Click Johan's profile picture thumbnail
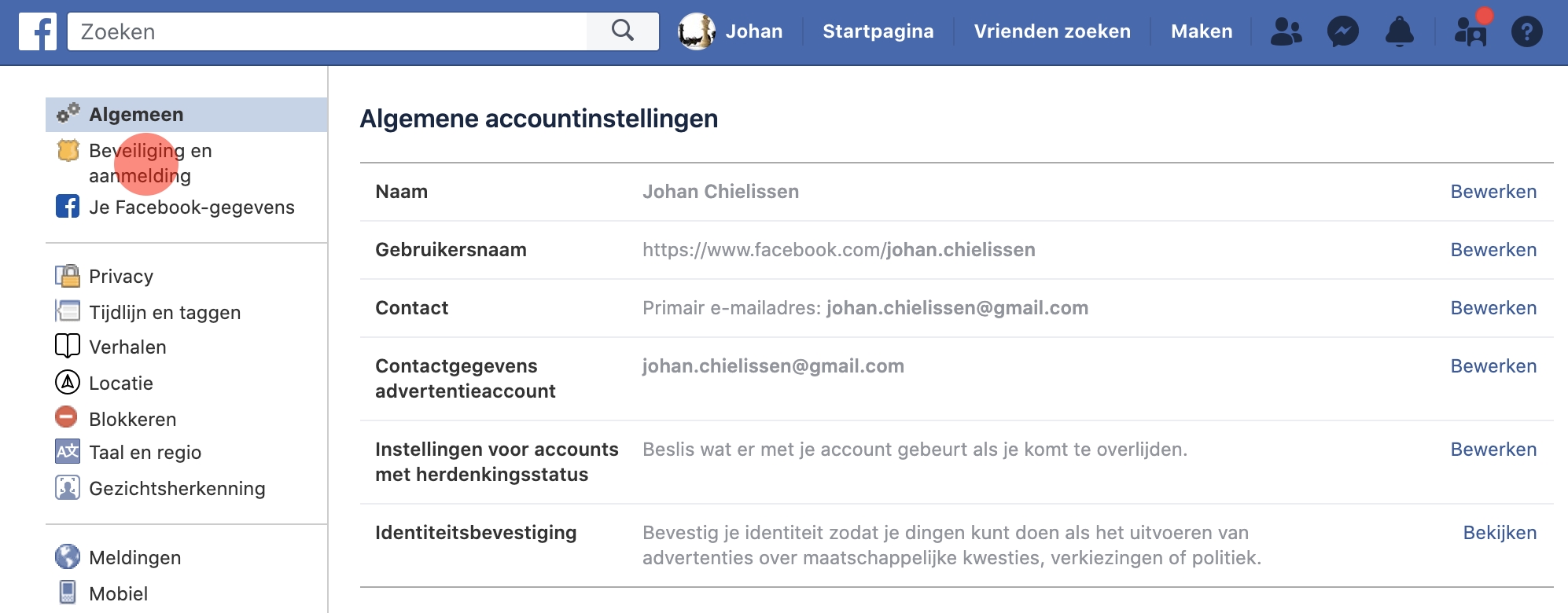This screenshot has width=1568, height=613. click(x=696, y=32)
